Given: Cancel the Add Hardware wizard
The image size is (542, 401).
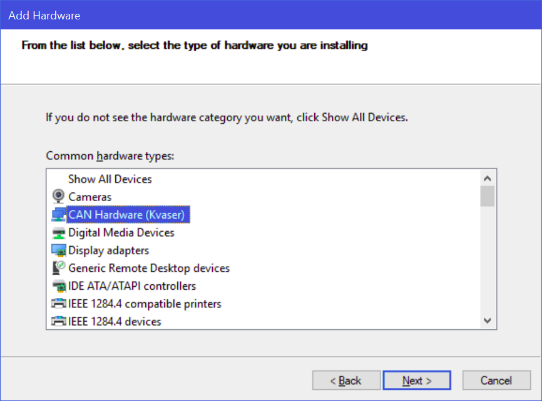Looking at the screenshot, I should click(x=496, y=381).
